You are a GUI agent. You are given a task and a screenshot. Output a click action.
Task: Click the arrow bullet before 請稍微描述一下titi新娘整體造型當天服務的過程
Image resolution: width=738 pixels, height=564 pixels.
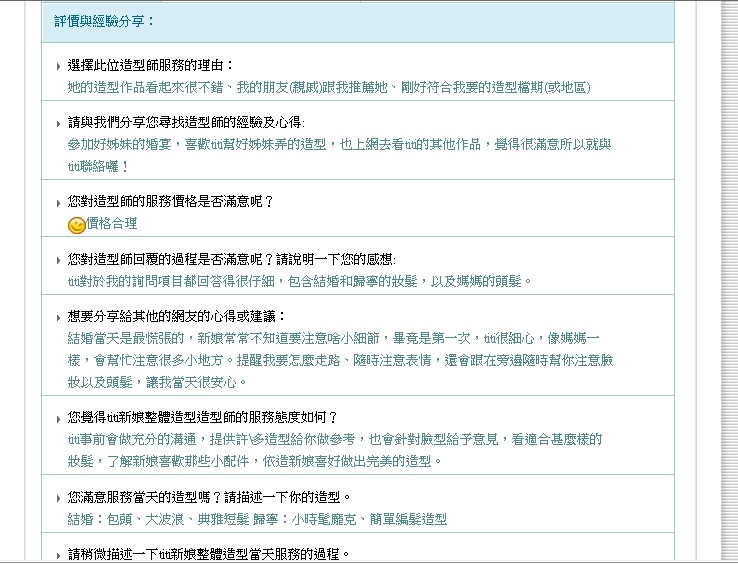(58, 556)
